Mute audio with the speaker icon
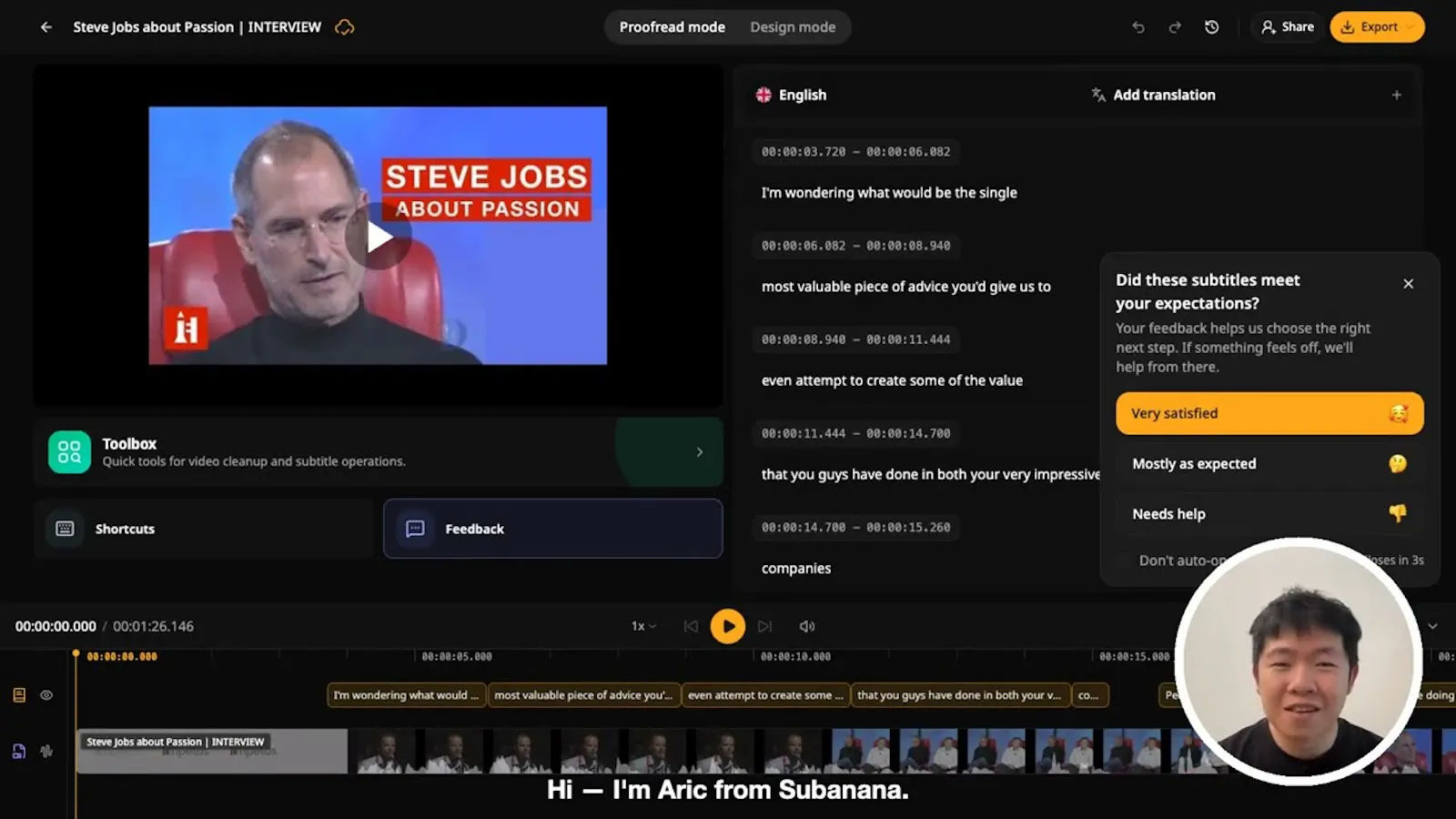The image size is (1456, 819). tap(806, 626)
